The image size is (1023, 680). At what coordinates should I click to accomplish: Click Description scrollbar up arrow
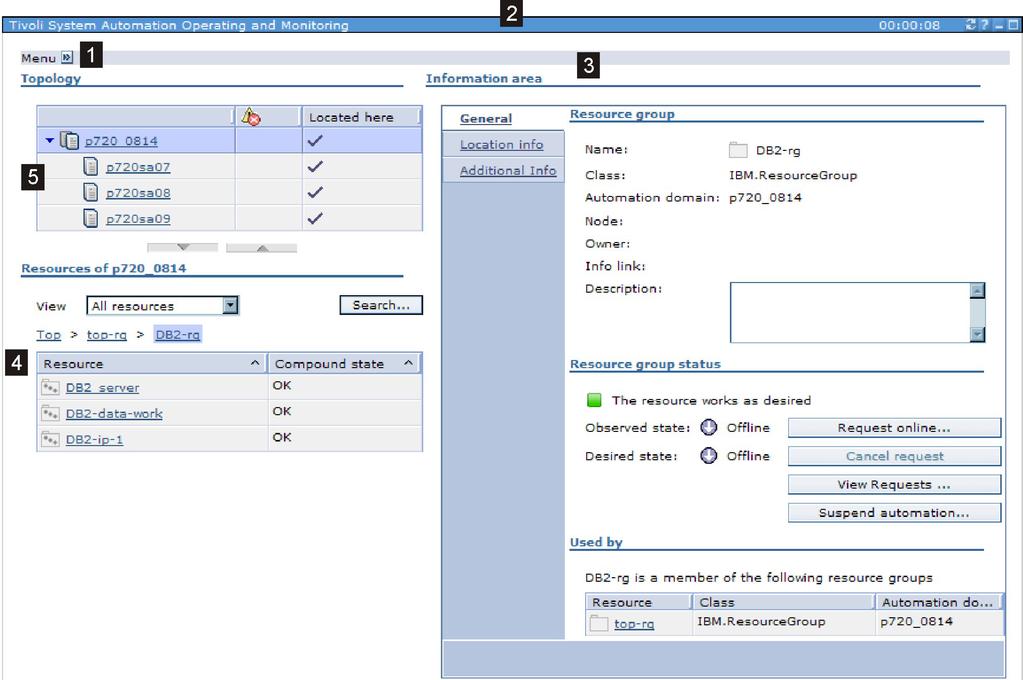[x=977, y=290]
